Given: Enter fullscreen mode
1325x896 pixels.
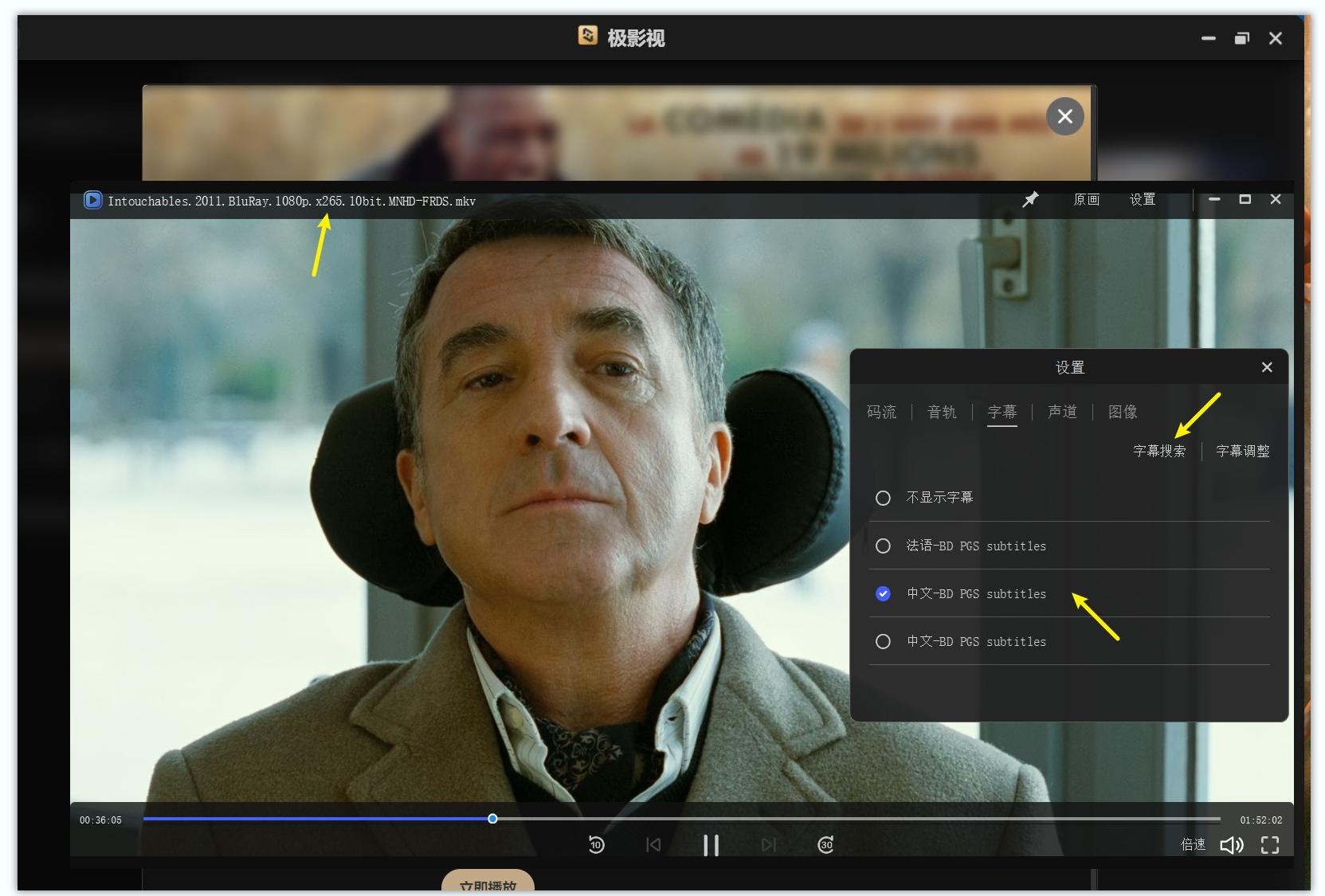Looking at the screenshot, I should [x=1270, y=846].
